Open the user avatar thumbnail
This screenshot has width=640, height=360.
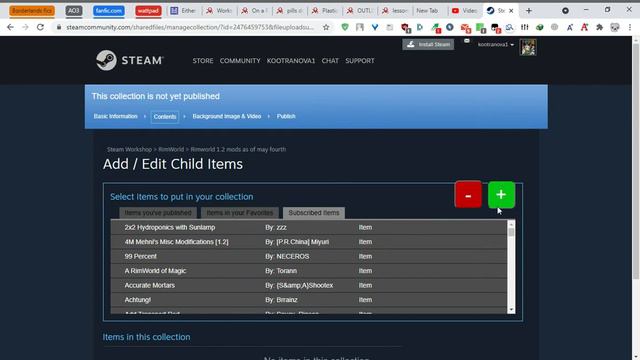pos(528,47)
